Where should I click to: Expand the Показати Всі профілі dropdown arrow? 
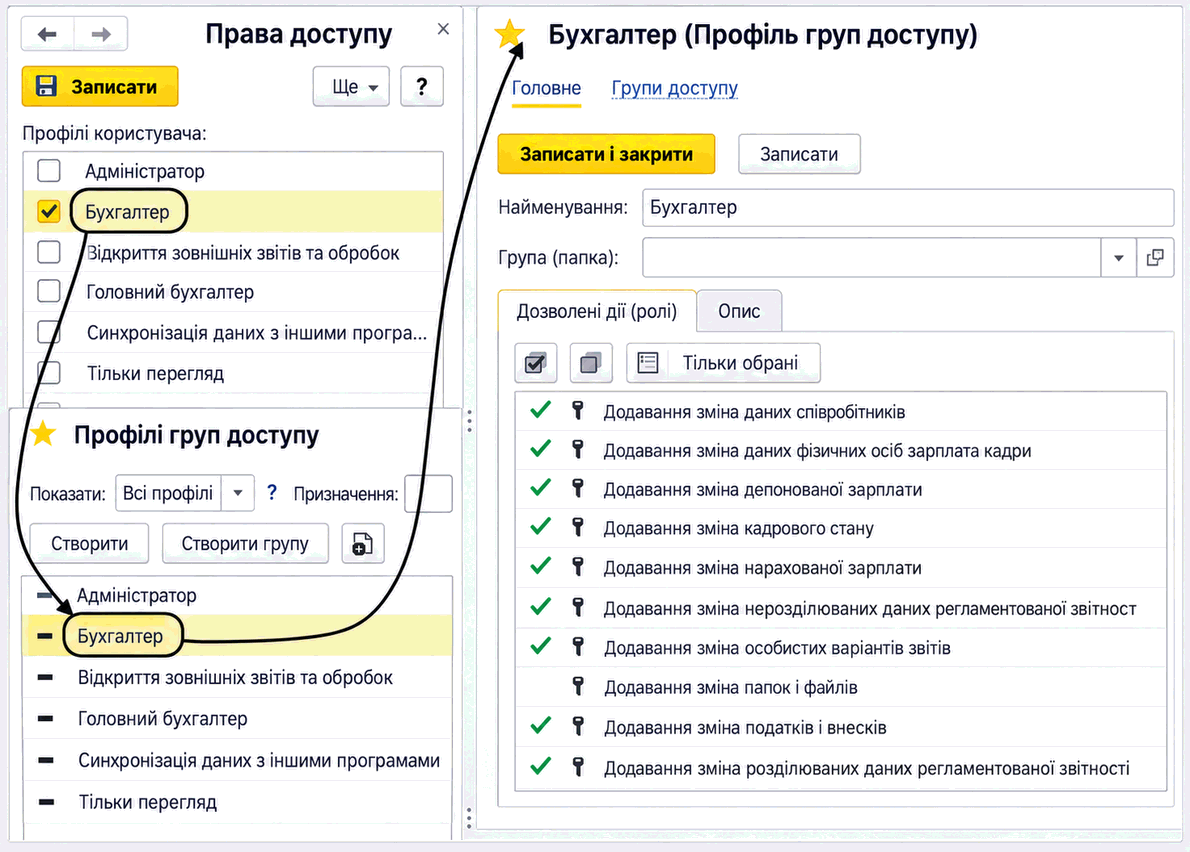coord(238,493)
